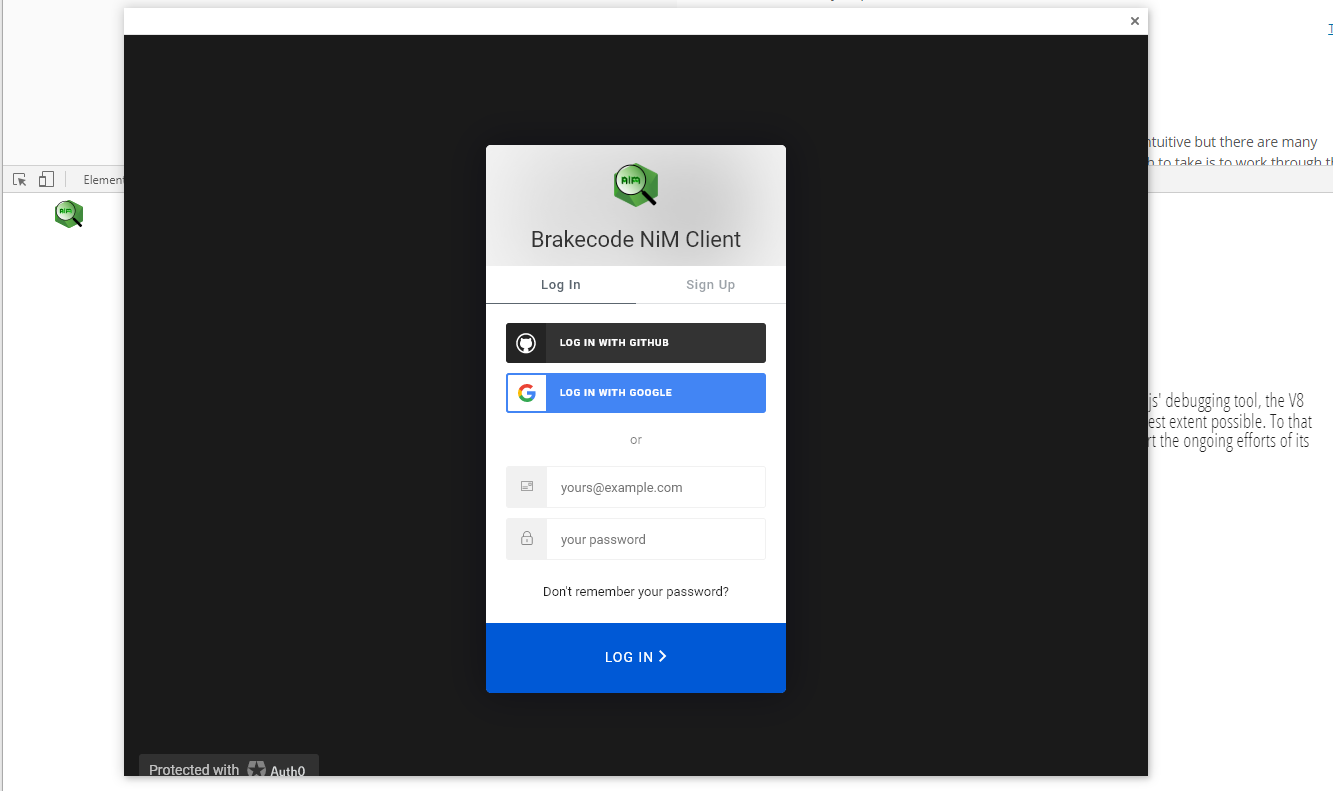
Task: Open the DevTools Elements tab
Action: point(103,180)
